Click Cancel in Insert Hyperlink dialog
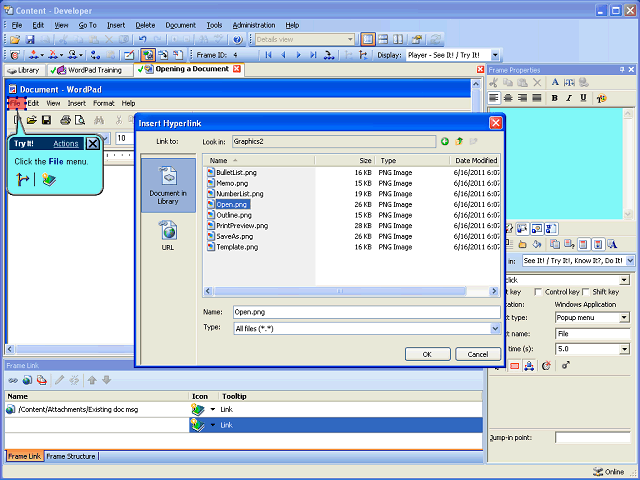 coord(478,354)
